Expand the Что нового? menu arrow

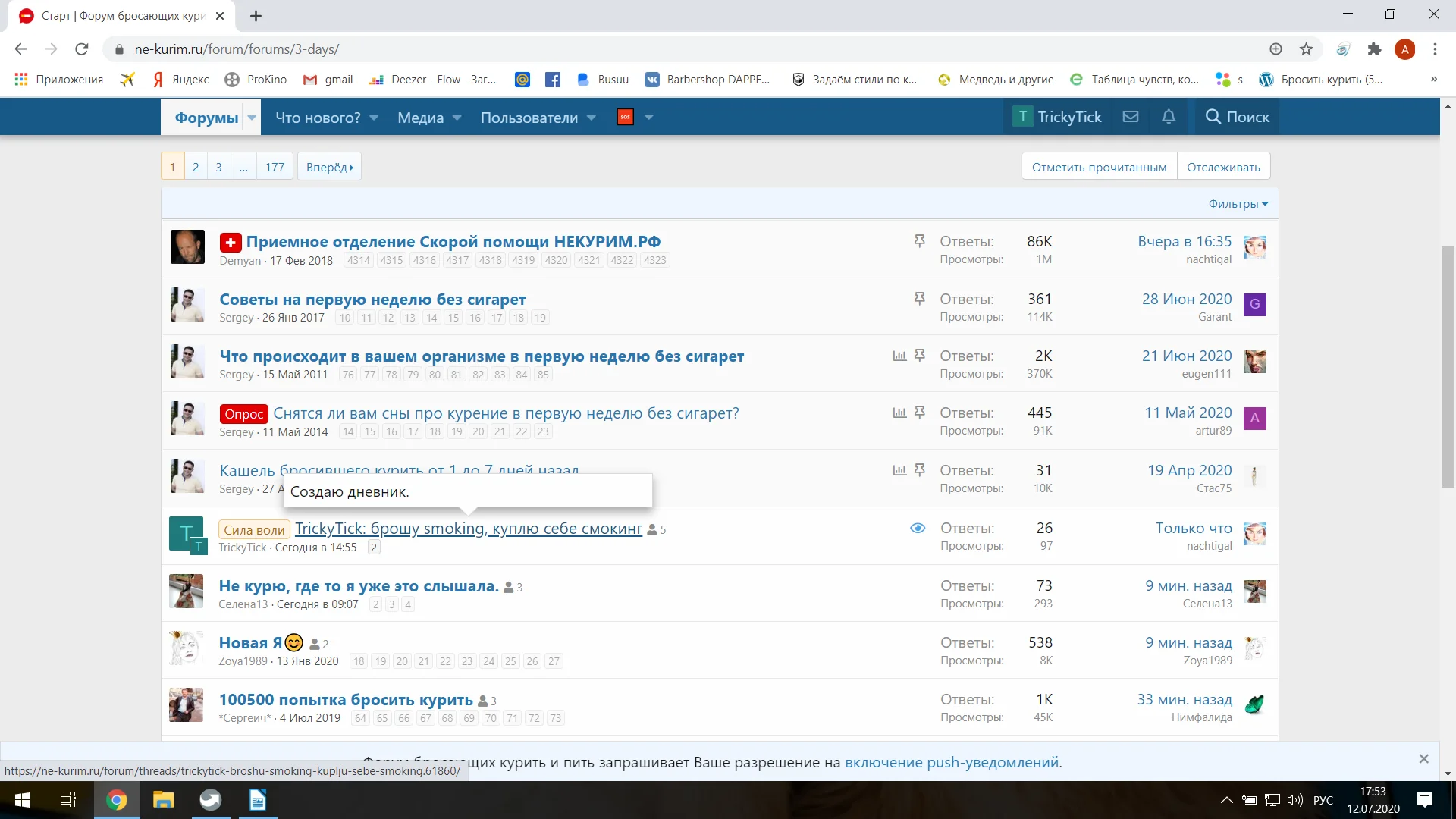[374, 118]
